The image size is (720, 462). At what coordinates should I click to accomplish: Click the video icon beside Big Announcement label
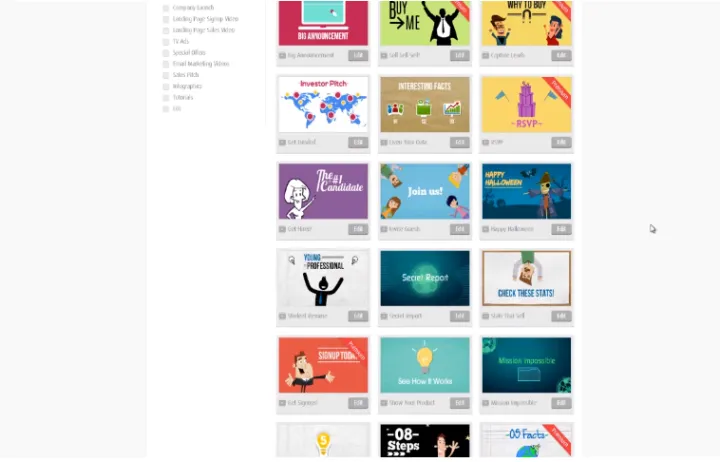tap(282, 56)
